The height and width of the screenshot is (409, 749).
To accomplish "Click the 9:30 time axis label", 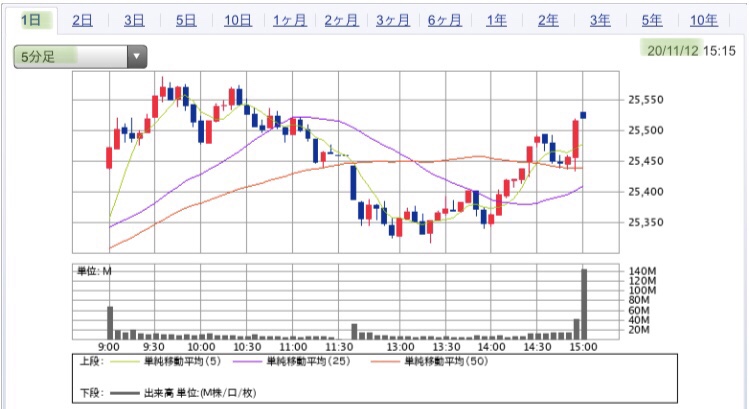I will pos(154,347).
